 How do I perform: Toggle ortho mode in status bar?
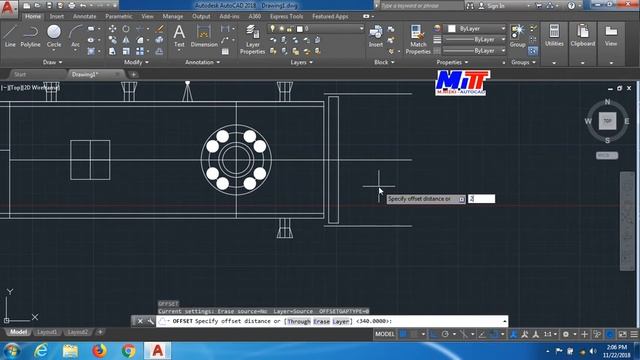click(x=433, y=334)
